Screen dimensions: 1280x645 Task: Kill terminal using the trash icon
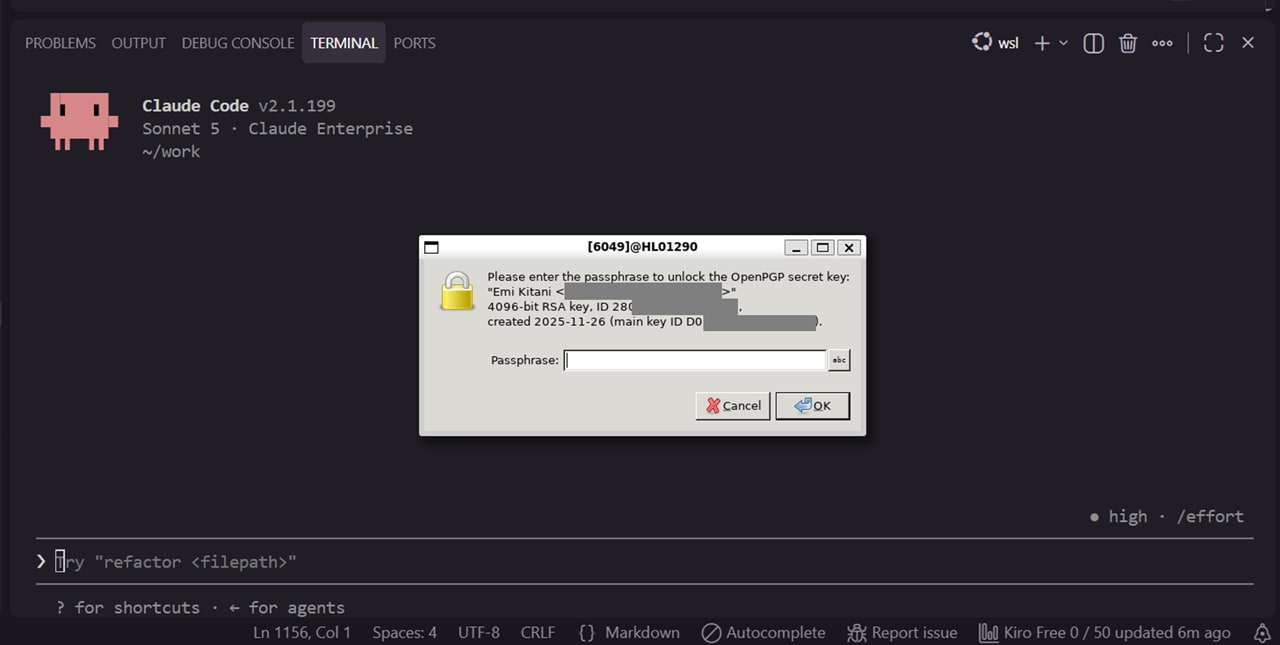pos(1128,43)
